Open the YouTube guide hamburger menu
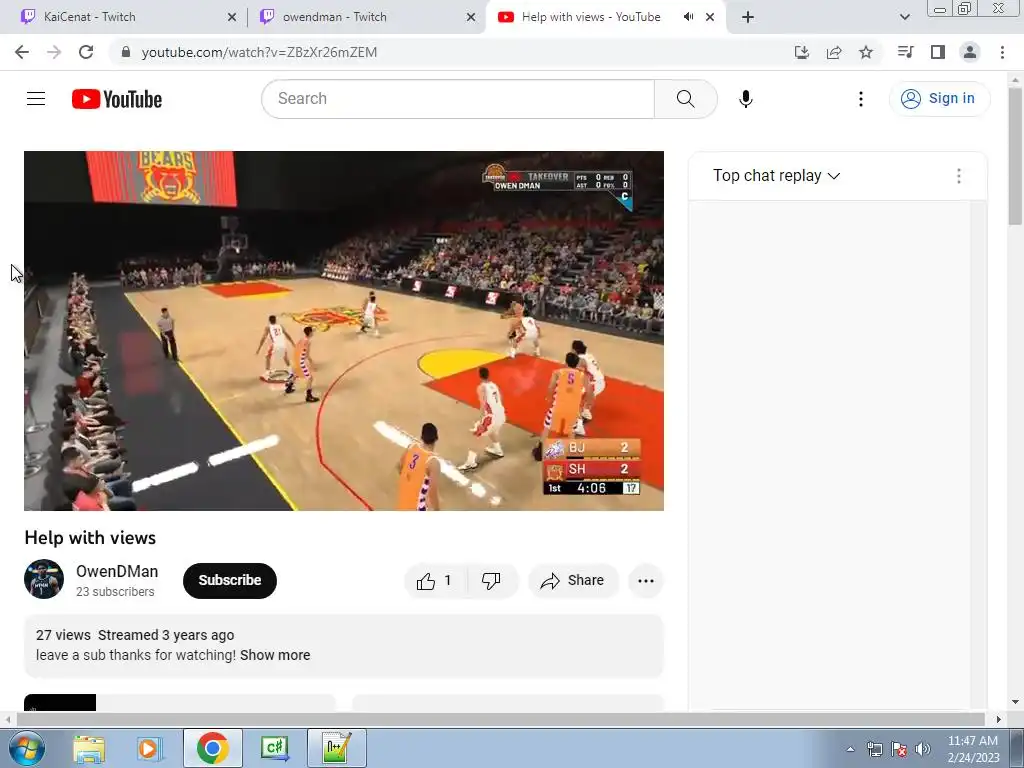 36,99
